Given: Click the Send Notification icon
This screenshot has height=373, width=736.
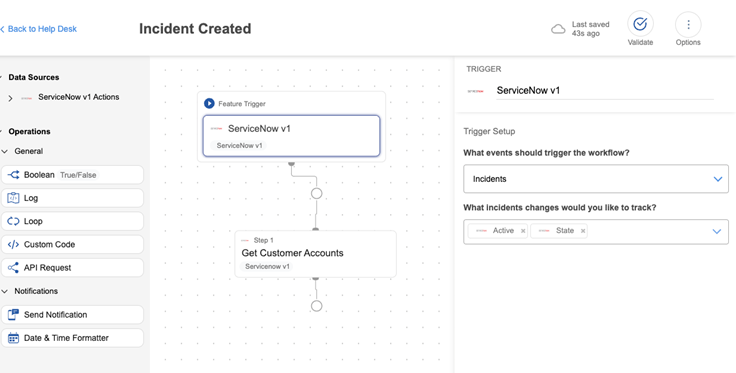Looking at the screenshot, I should 13,314.
